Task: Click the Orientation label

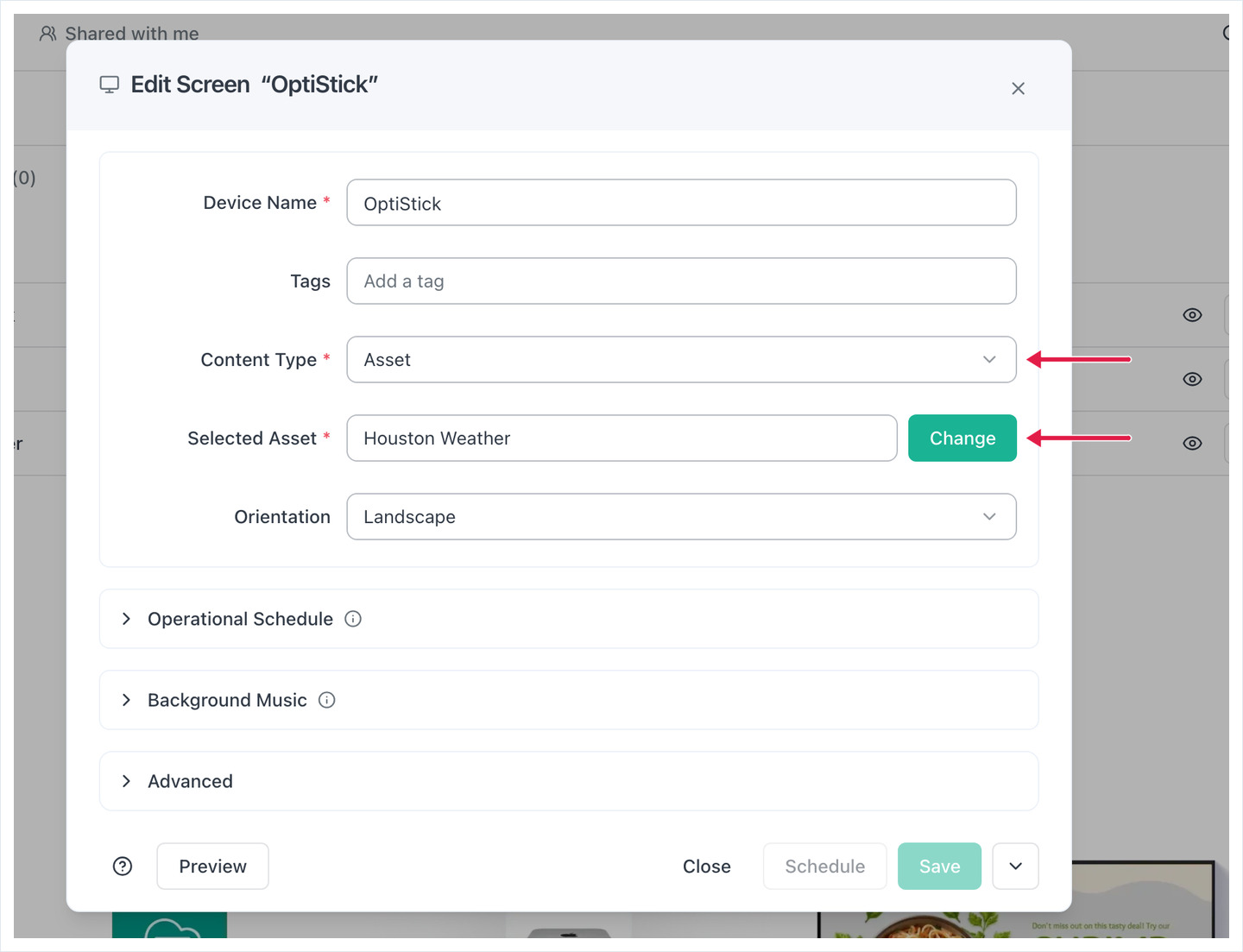Action: pos(282,517)
